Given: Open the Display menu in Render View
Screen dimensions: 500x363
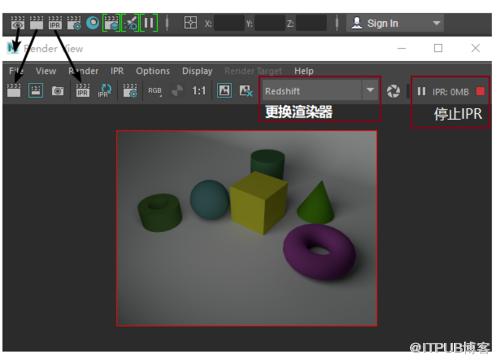Looking at the screenshot, I should 197,71.
